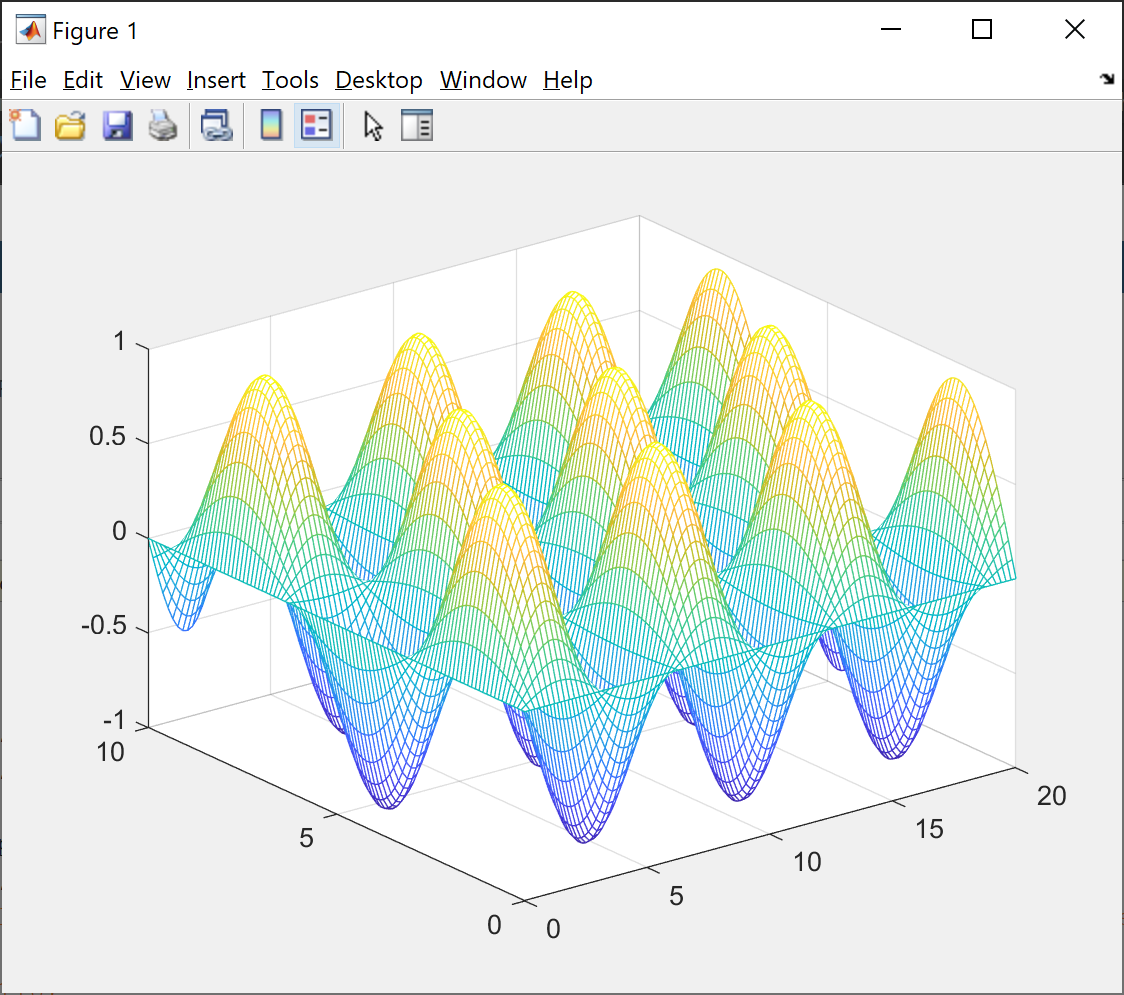The height and width of the screenshot is (995, 1124).
Task: Open a file with the folder icon
Action: 70,126
